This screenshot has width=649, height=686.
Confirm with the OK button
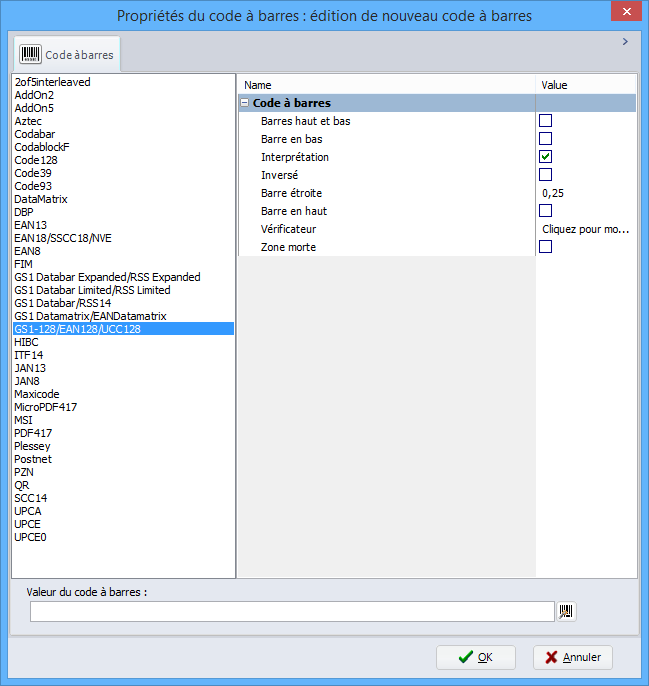coord(476,657)
